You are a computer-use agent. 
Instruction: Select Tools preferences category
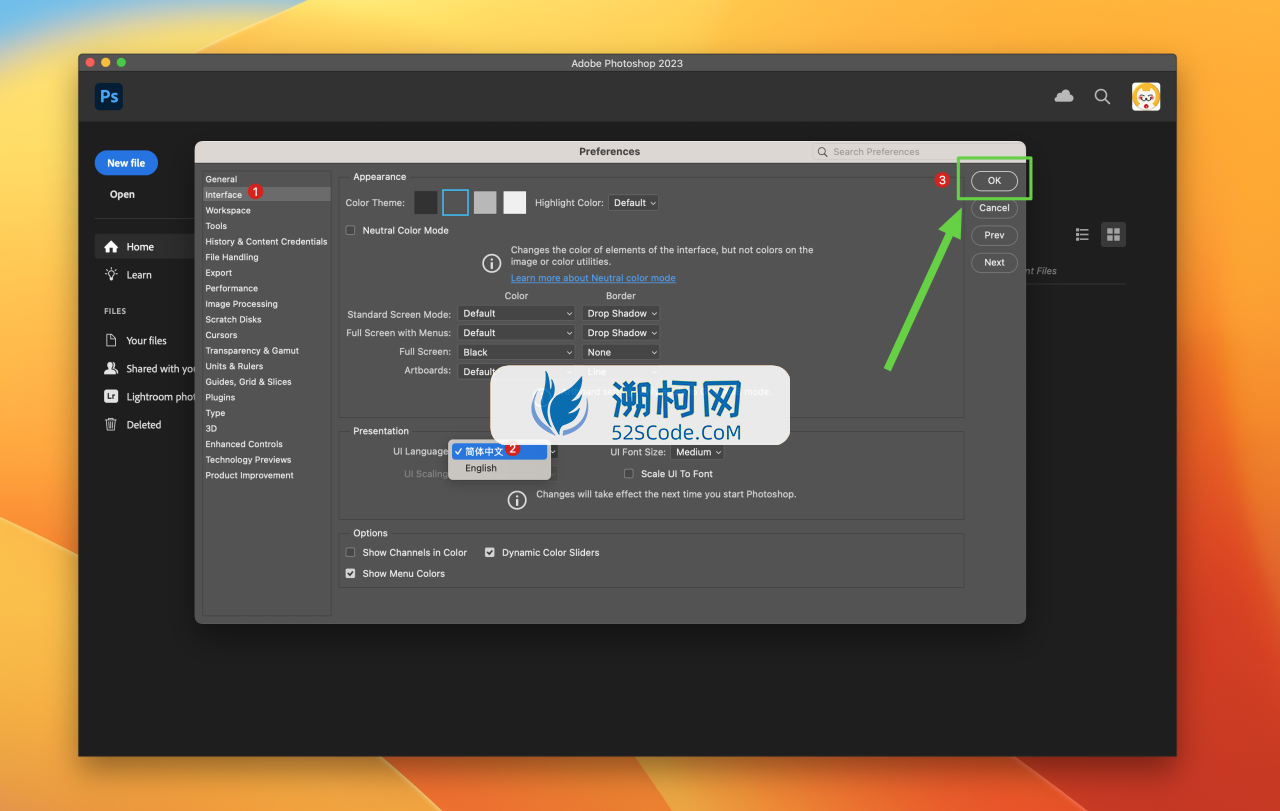[x=266, y=226]
